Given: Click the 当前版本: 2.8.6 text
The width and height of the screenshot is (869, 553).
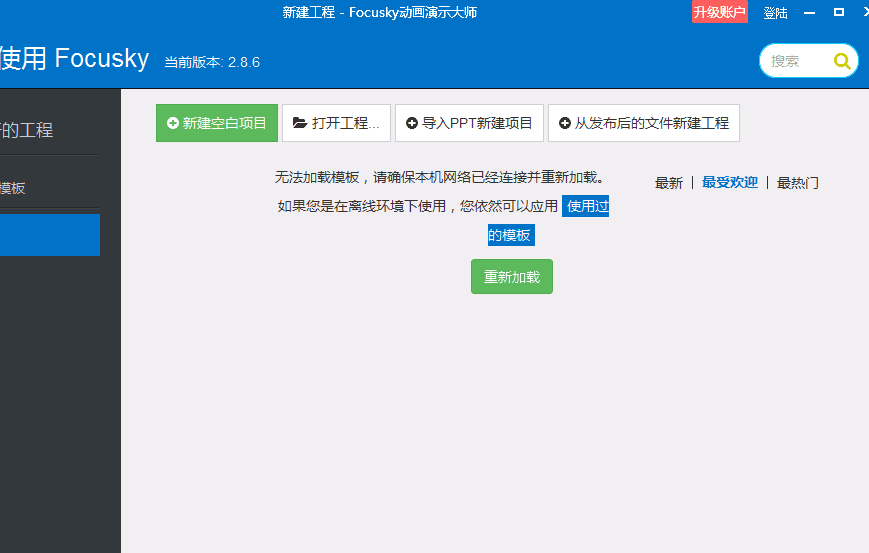Looking at the screenshot, I should click(212, 62).
